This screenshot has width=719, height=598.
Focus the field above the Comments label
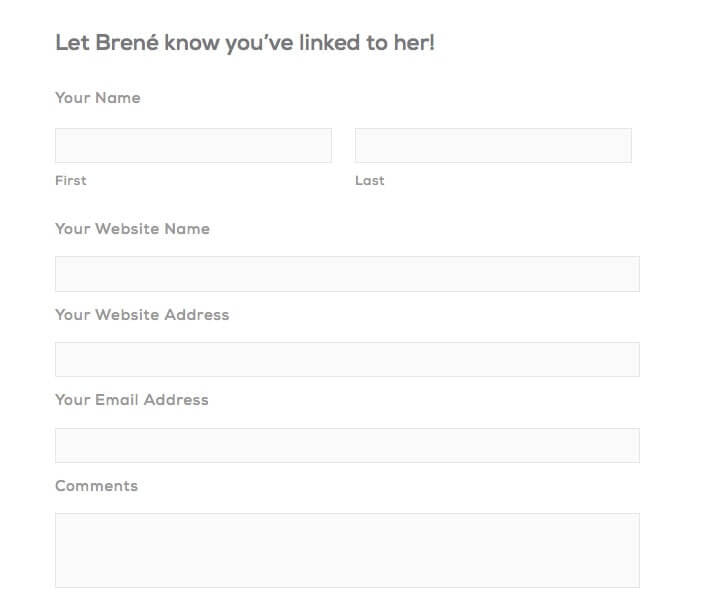[x=347, y=445]
